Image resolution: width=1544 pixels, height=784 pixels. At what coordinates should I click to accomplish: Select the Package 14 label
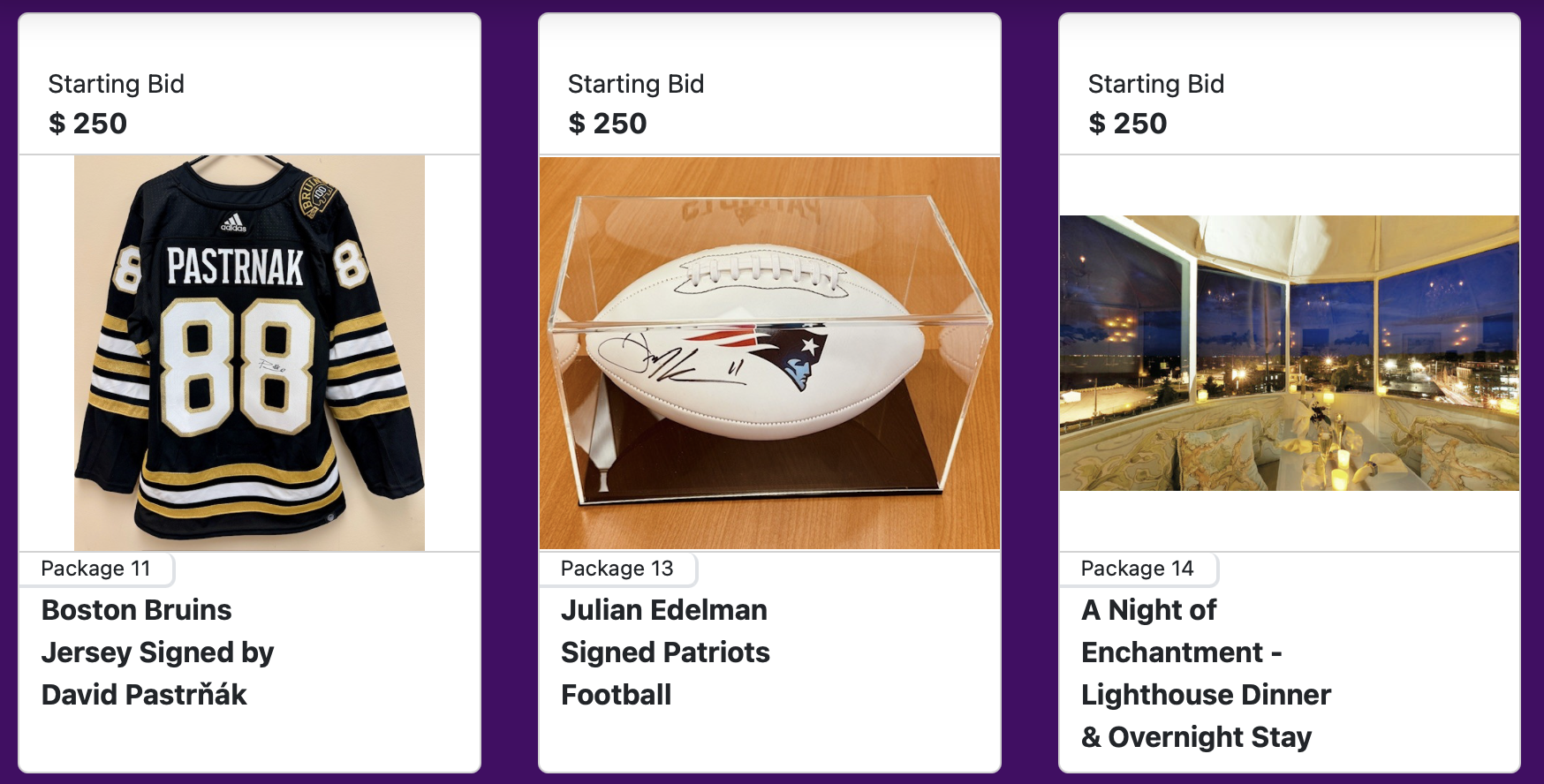click(x=1137, y=569)
